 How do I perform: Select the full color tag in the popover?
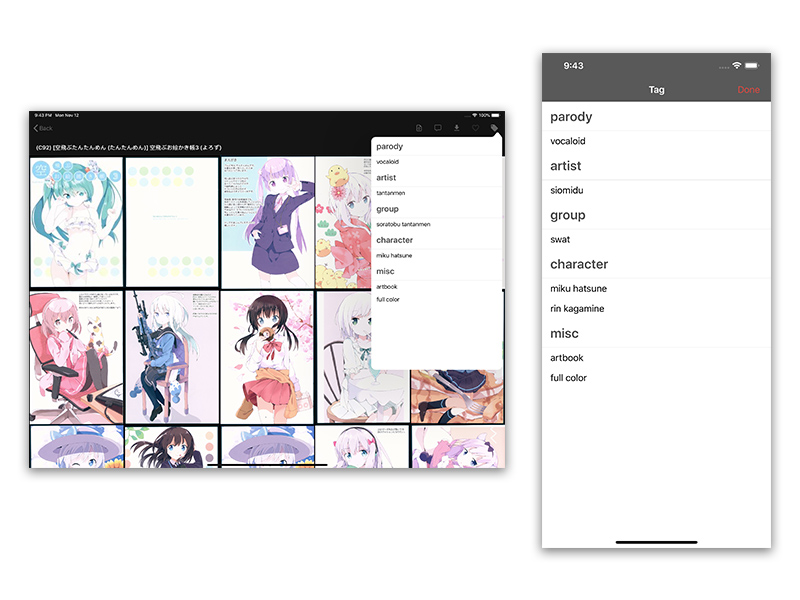pos(388,299)
